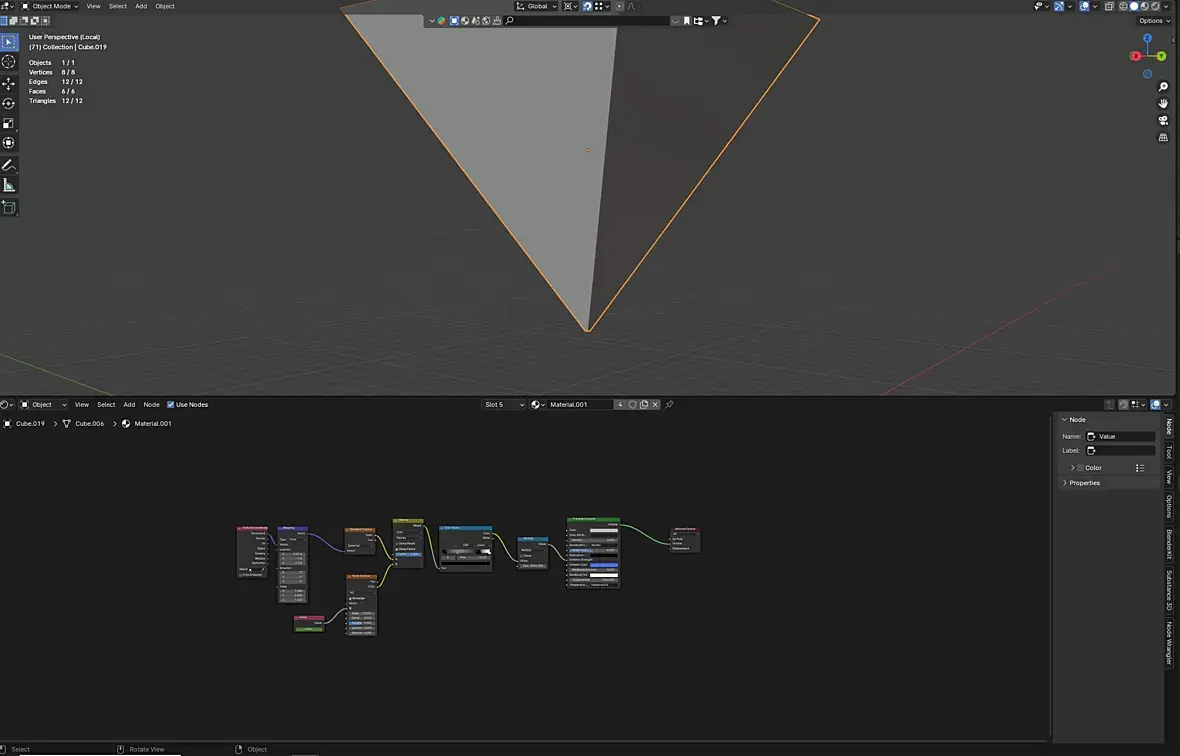
Task: Click the Material.001 name field
Action: [x=579, y=405]
